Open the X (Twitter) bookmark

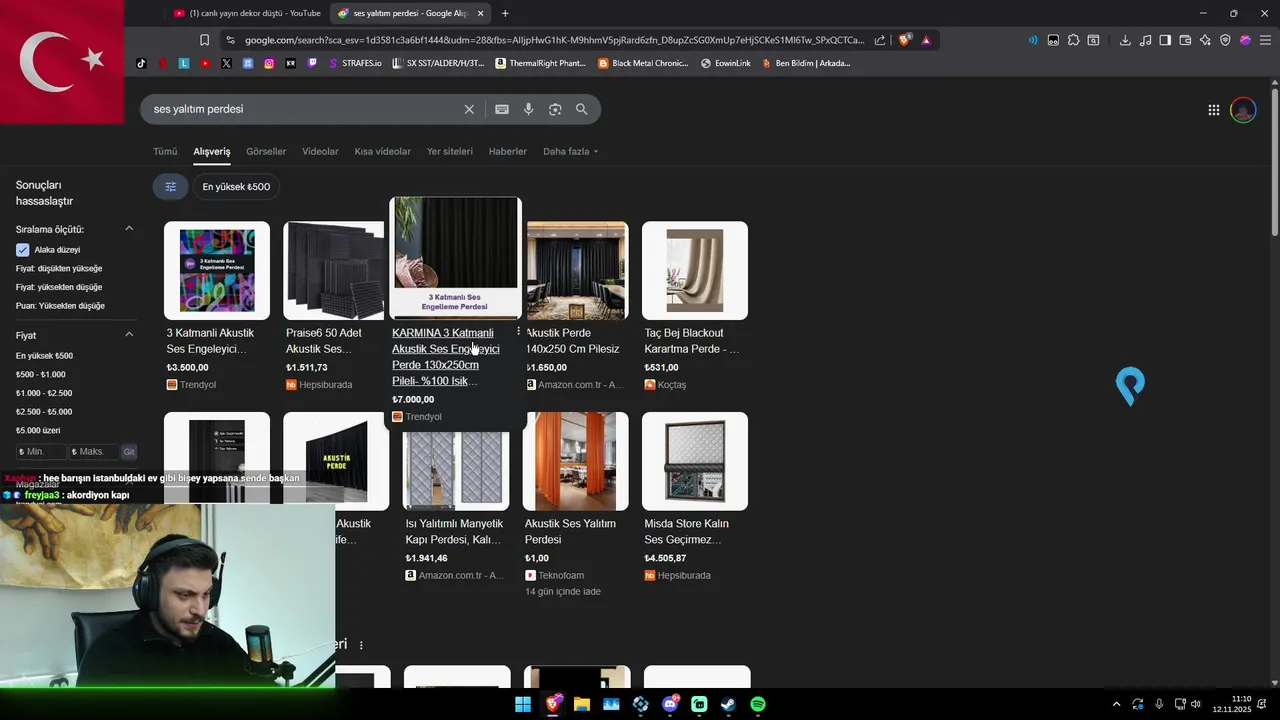226,63
